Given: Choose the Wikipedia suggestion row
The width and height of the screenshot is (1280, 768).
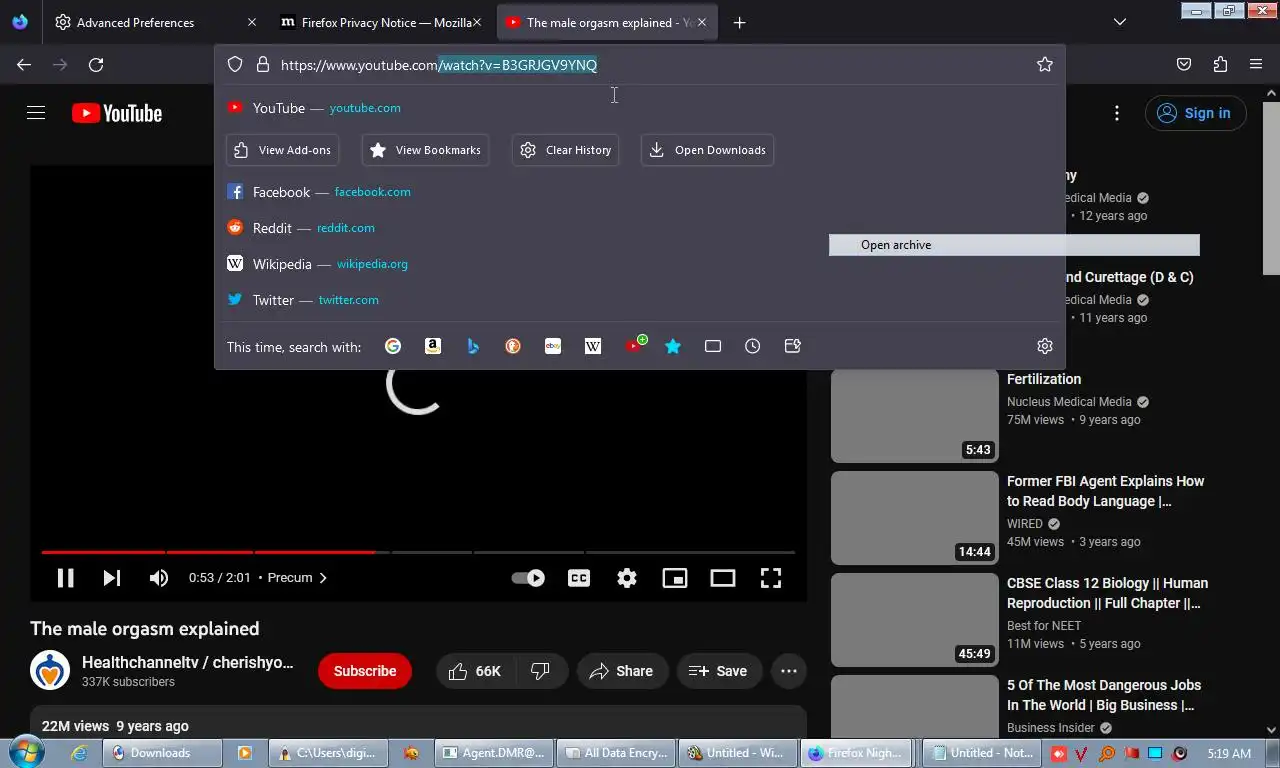Looking at the screenshot, I should (x=640, y=264).
